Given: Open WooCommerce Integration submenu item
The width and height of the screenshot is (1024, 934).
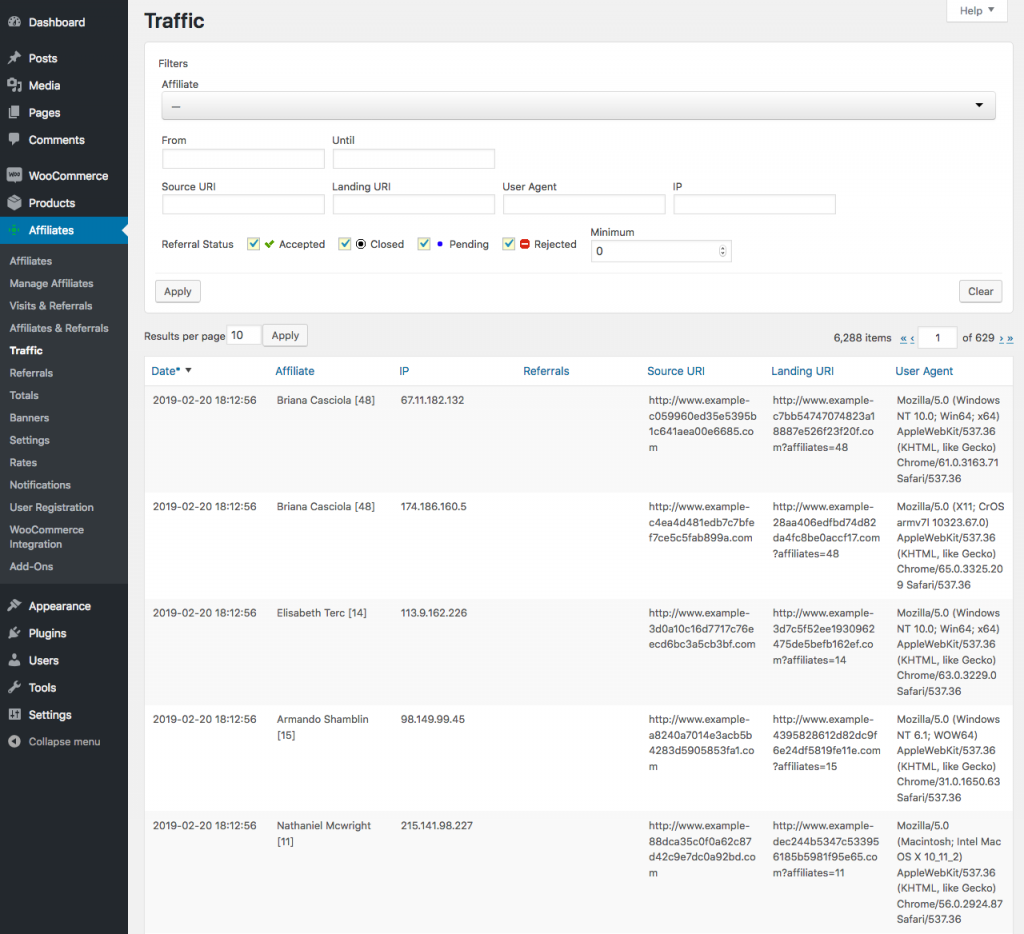Looking at the screenshot, I should [x=46, y=537].
